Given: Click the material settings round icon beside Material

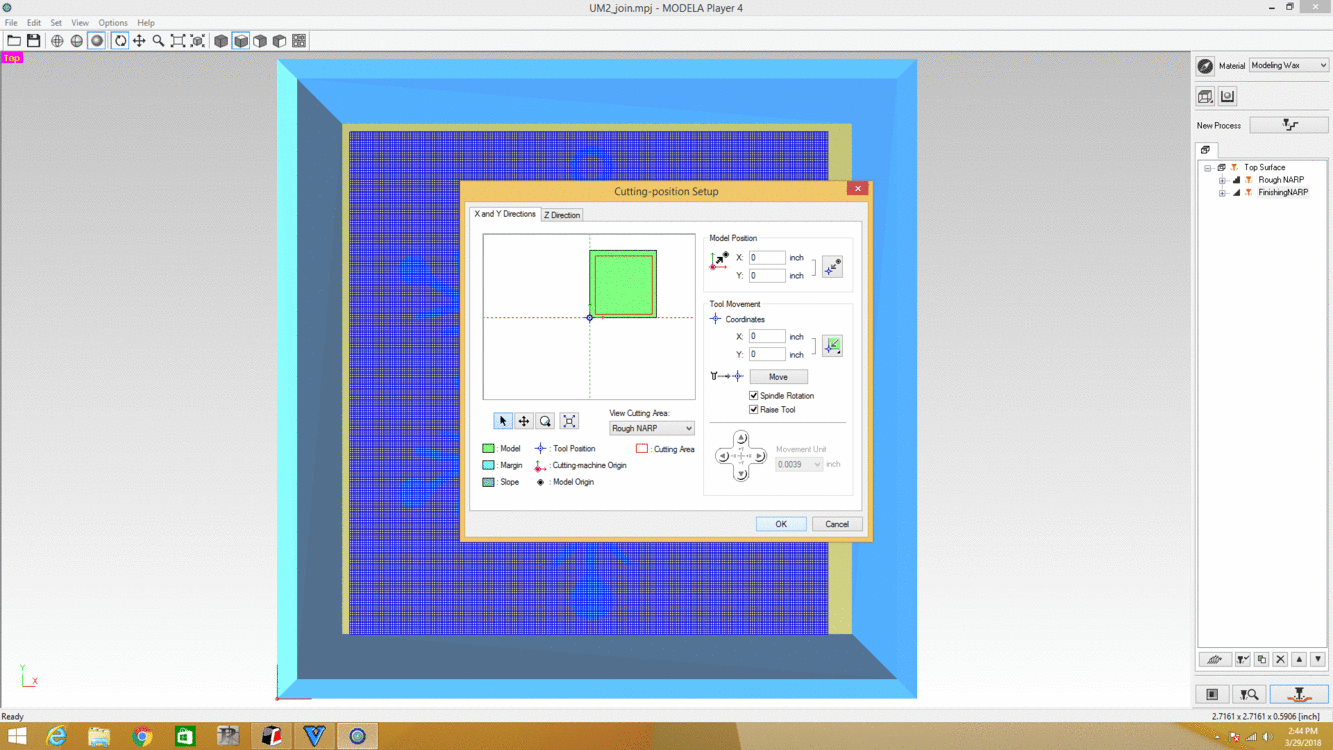Looking at the screenshot, I should click(1205, 66).
